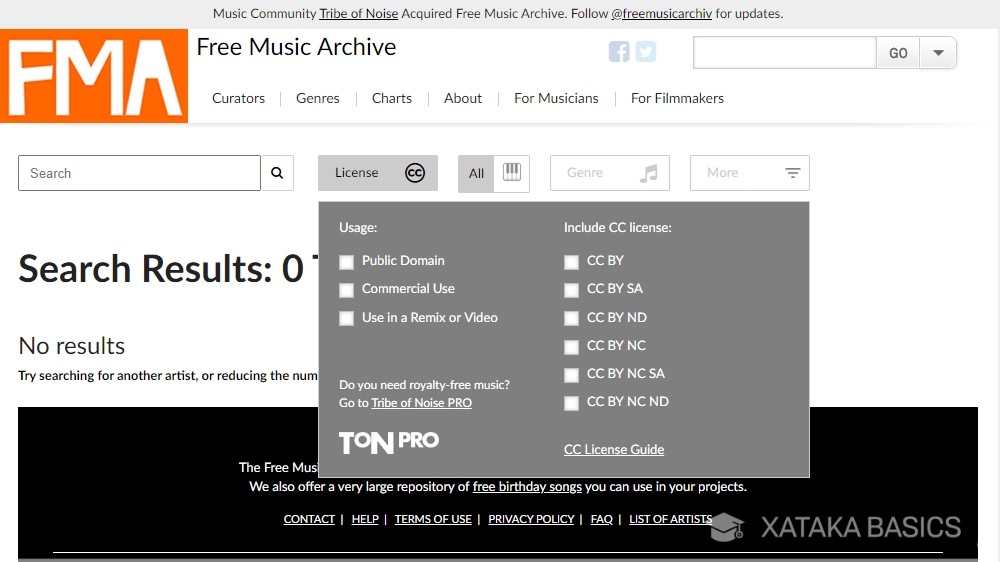Enable Use in a Remix or Video
The image size is (1000, 562).
(346, 318)
